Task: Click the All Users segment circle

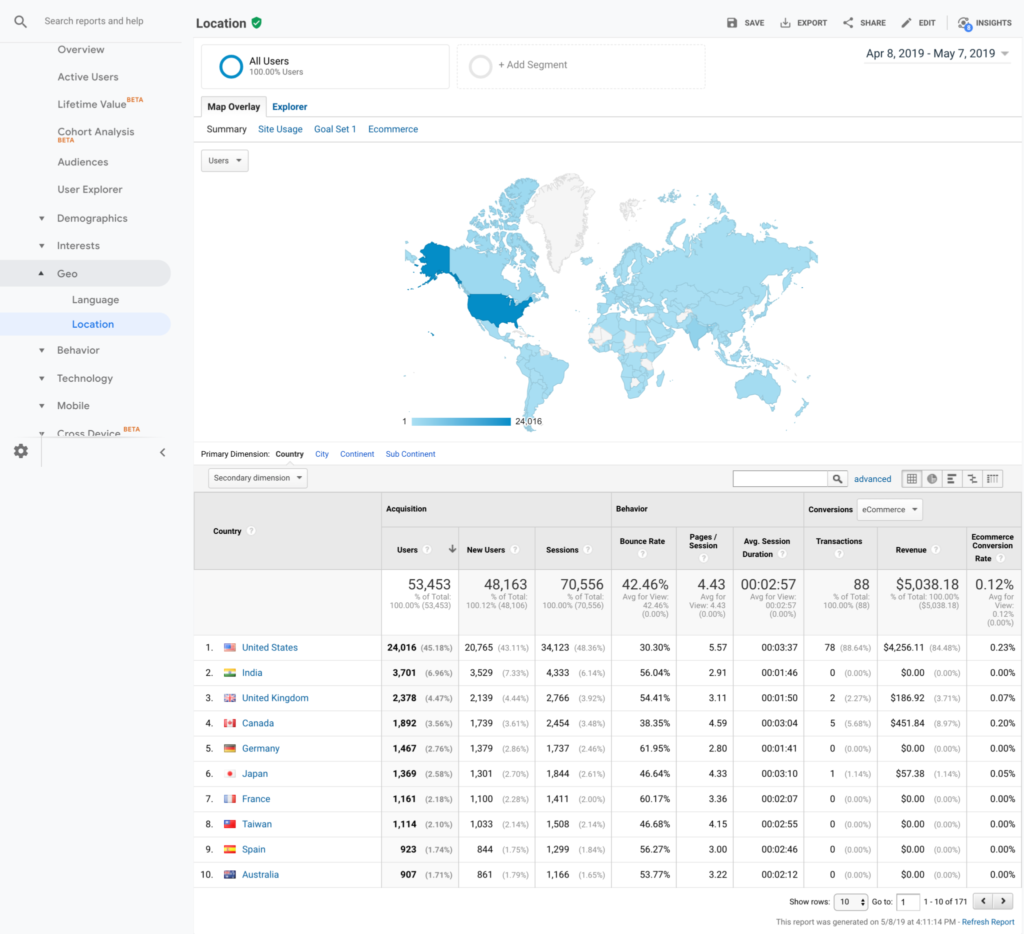Action: point(231,66)
